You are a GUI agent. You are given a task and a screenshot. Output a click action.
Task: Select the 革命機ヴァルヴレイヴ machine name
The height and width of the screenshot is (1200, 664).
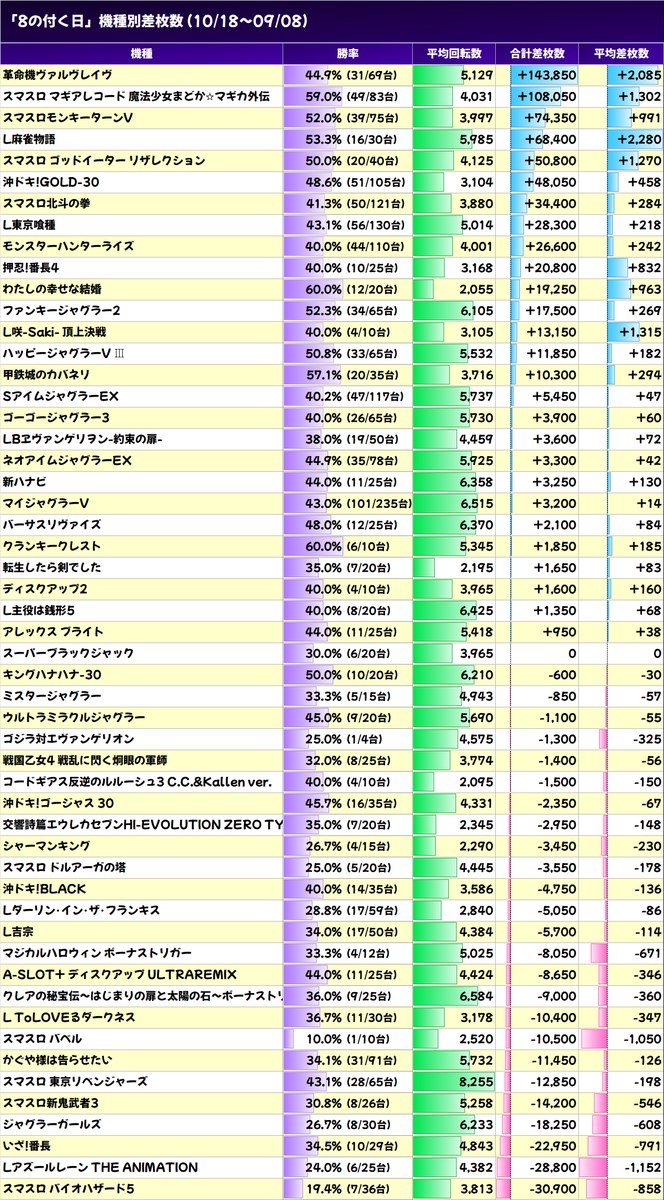click(x=57, y=75)
